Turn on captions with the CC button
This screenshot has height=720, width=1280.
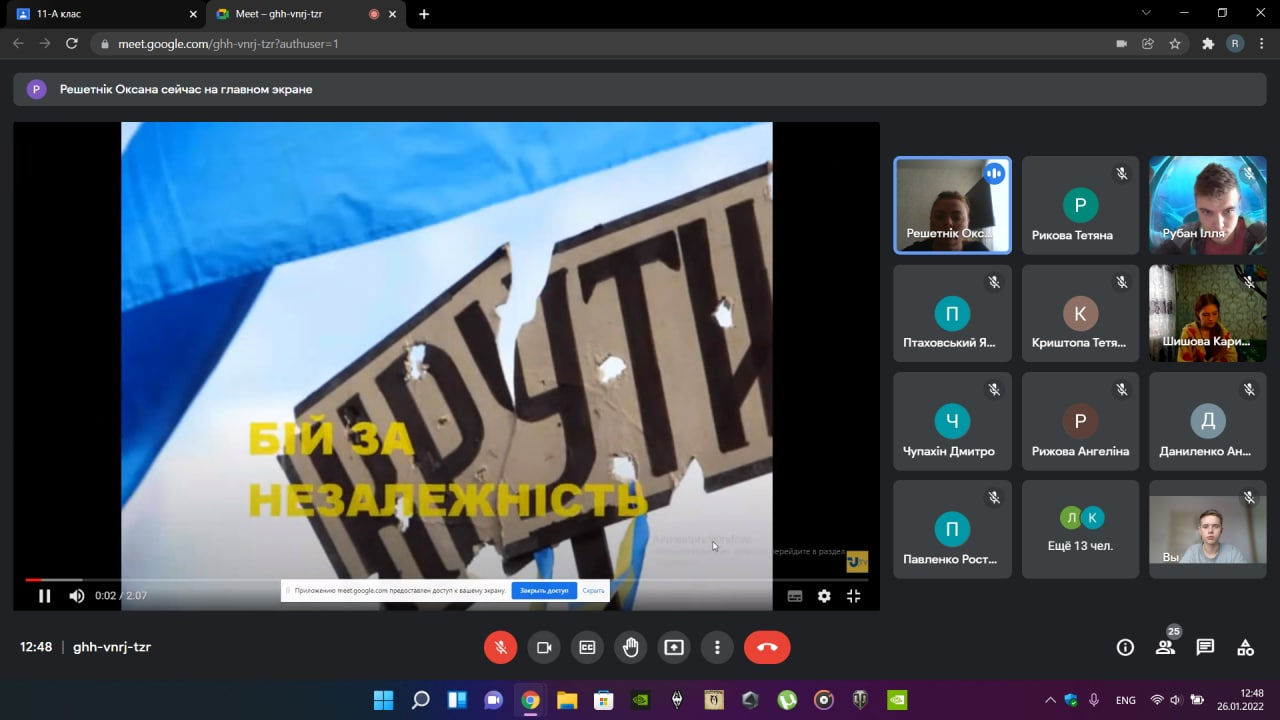[587, 647]
